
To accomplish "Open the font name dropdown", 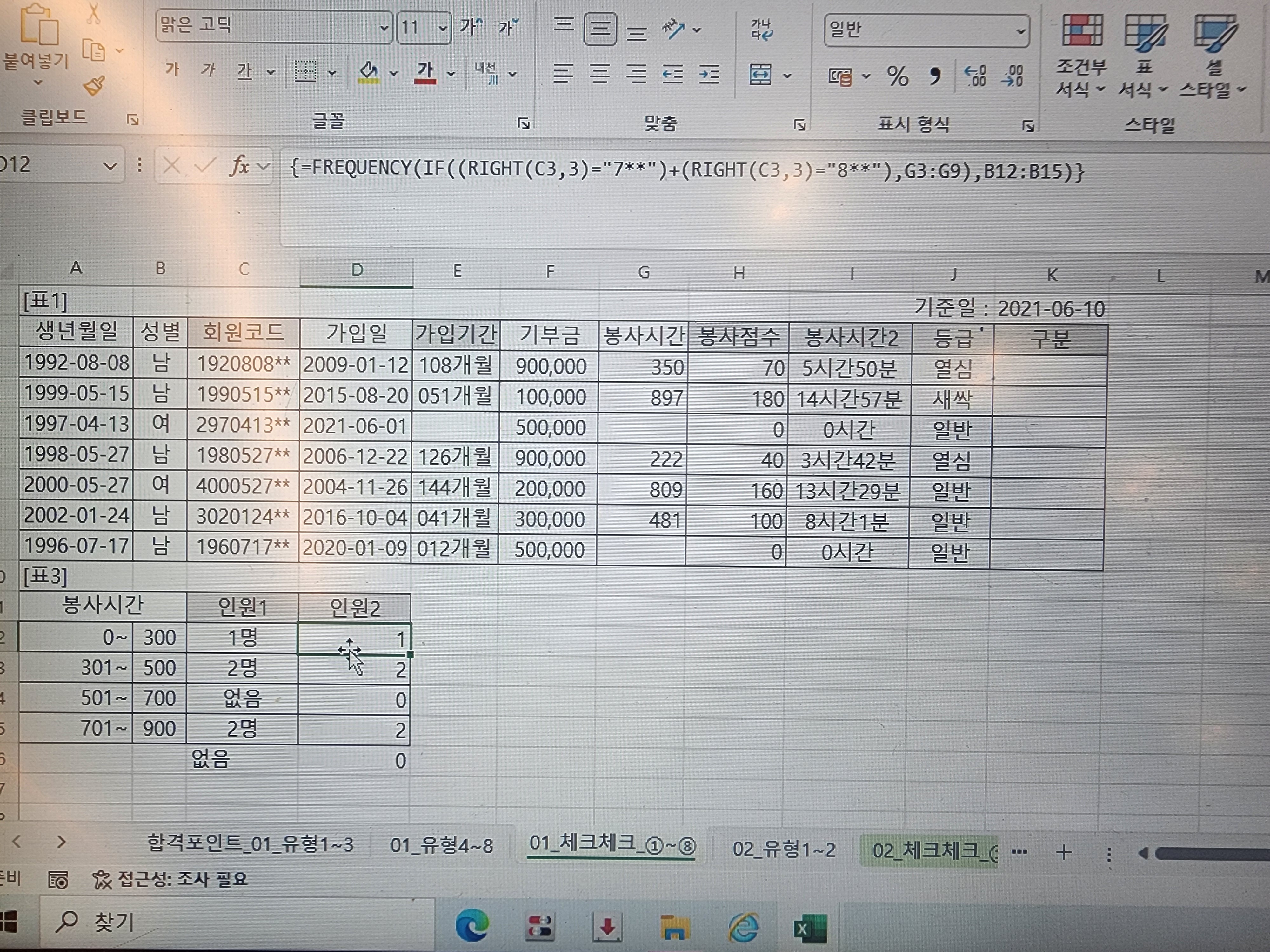I will tap(384, 28).
